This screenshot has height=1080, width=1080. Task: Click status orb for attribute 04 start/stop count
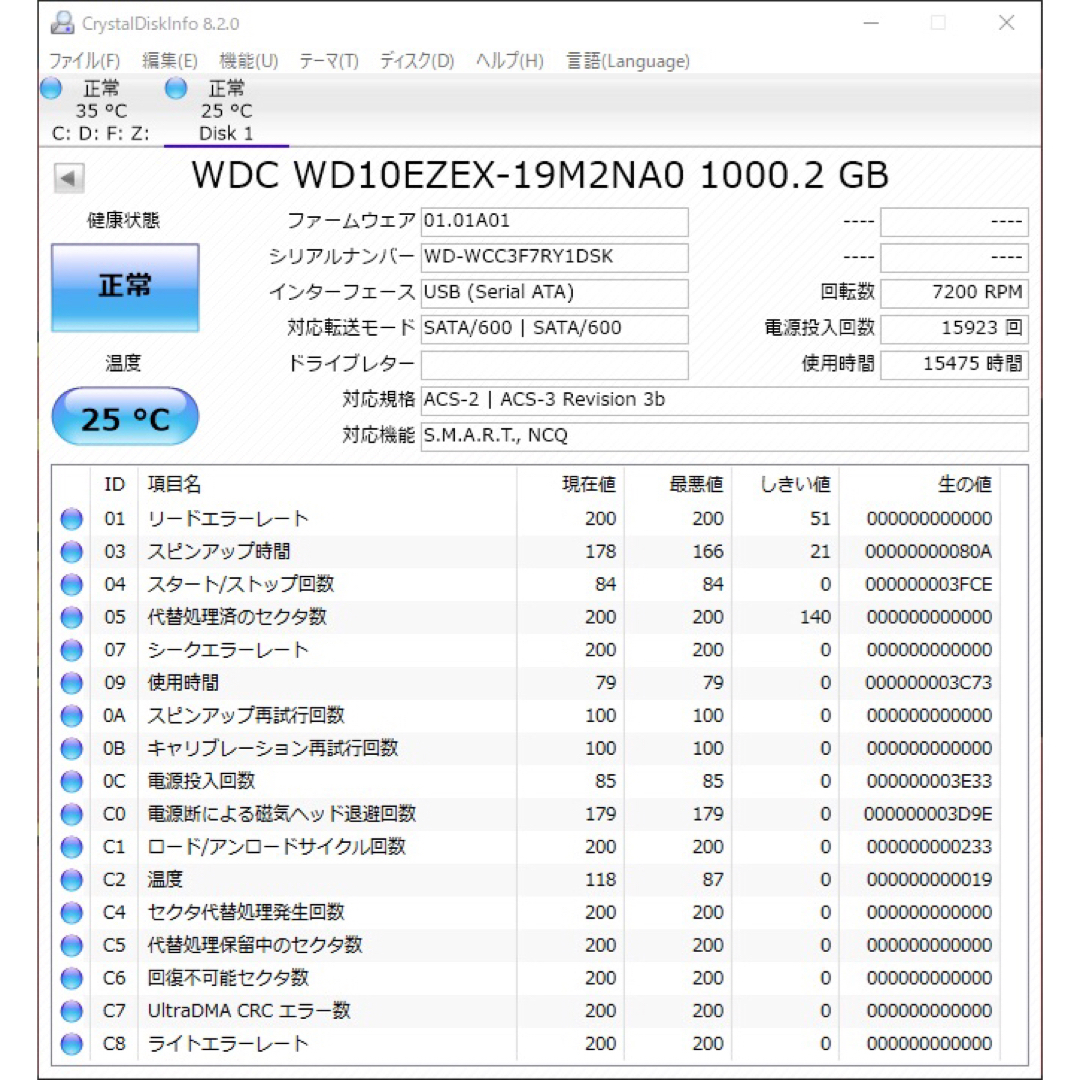click(x=72, y=585)
